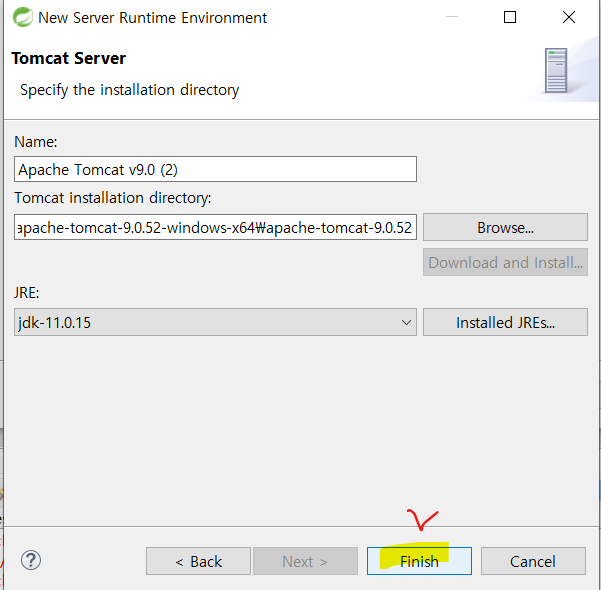Screen dimensions: 601x590
Task: Click the Cancel button
Action: [533, 561]
